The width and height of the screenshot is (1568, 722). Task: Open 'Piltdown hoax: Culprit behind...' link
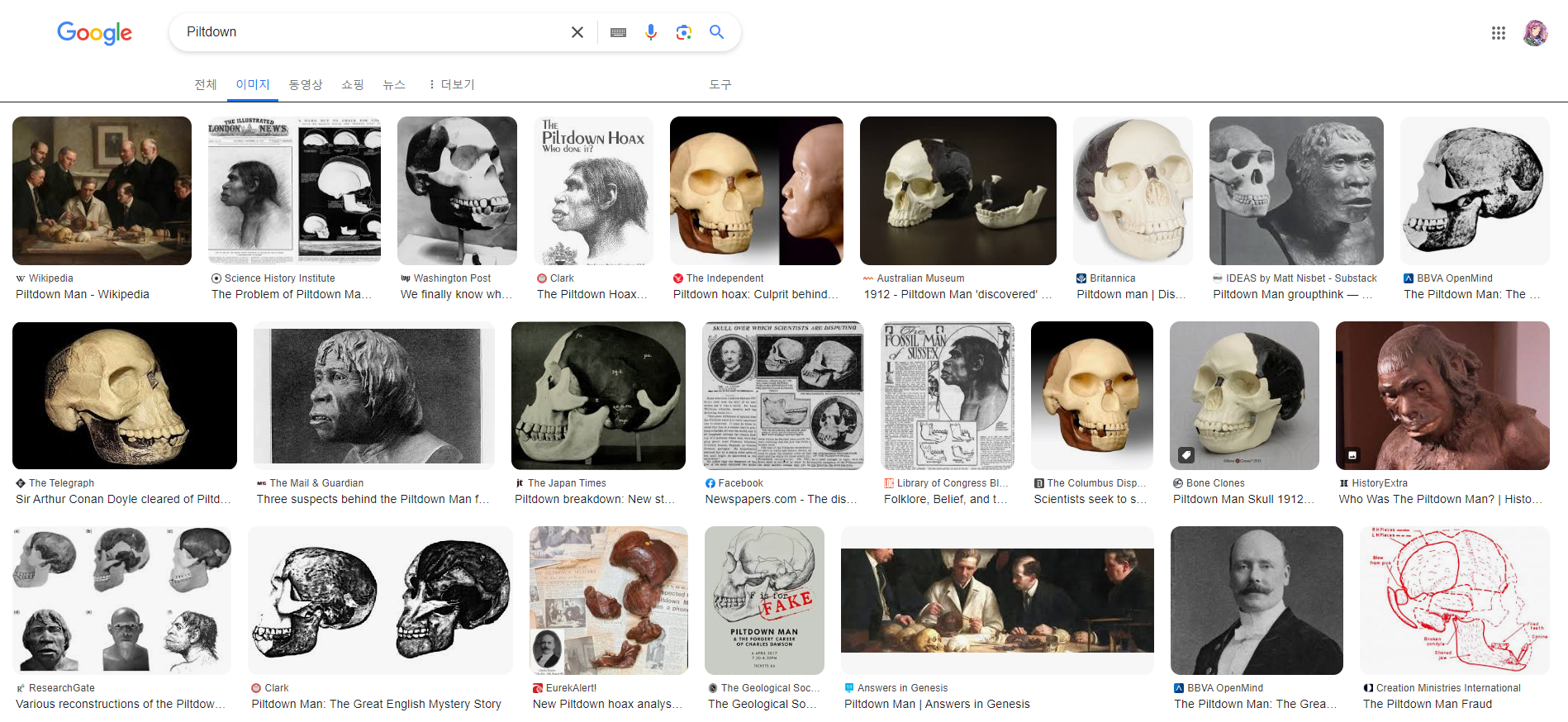tap(756, 294)
